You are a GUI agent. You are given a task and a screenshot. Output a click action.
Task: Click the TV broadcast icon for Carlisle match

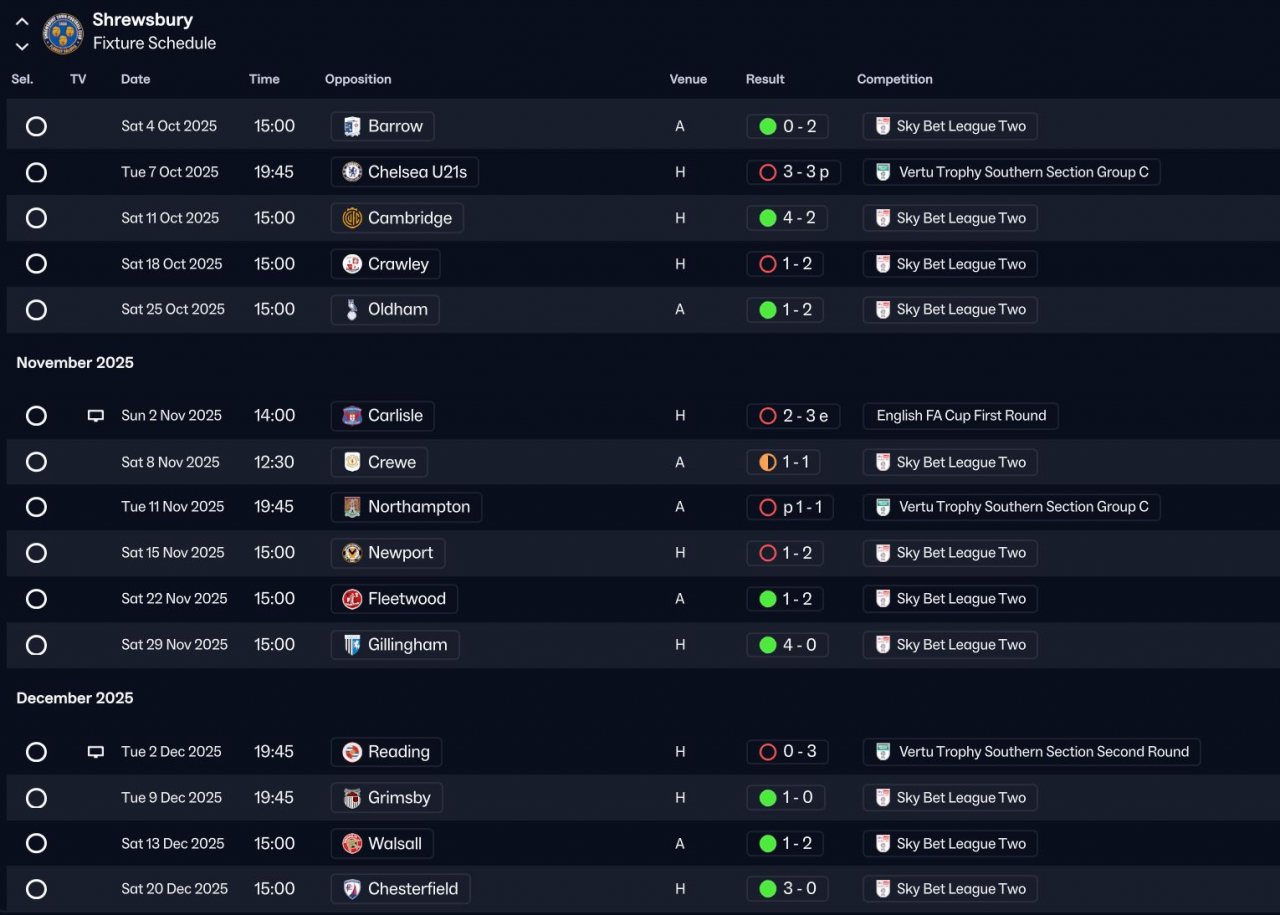(x=96, y=416)
